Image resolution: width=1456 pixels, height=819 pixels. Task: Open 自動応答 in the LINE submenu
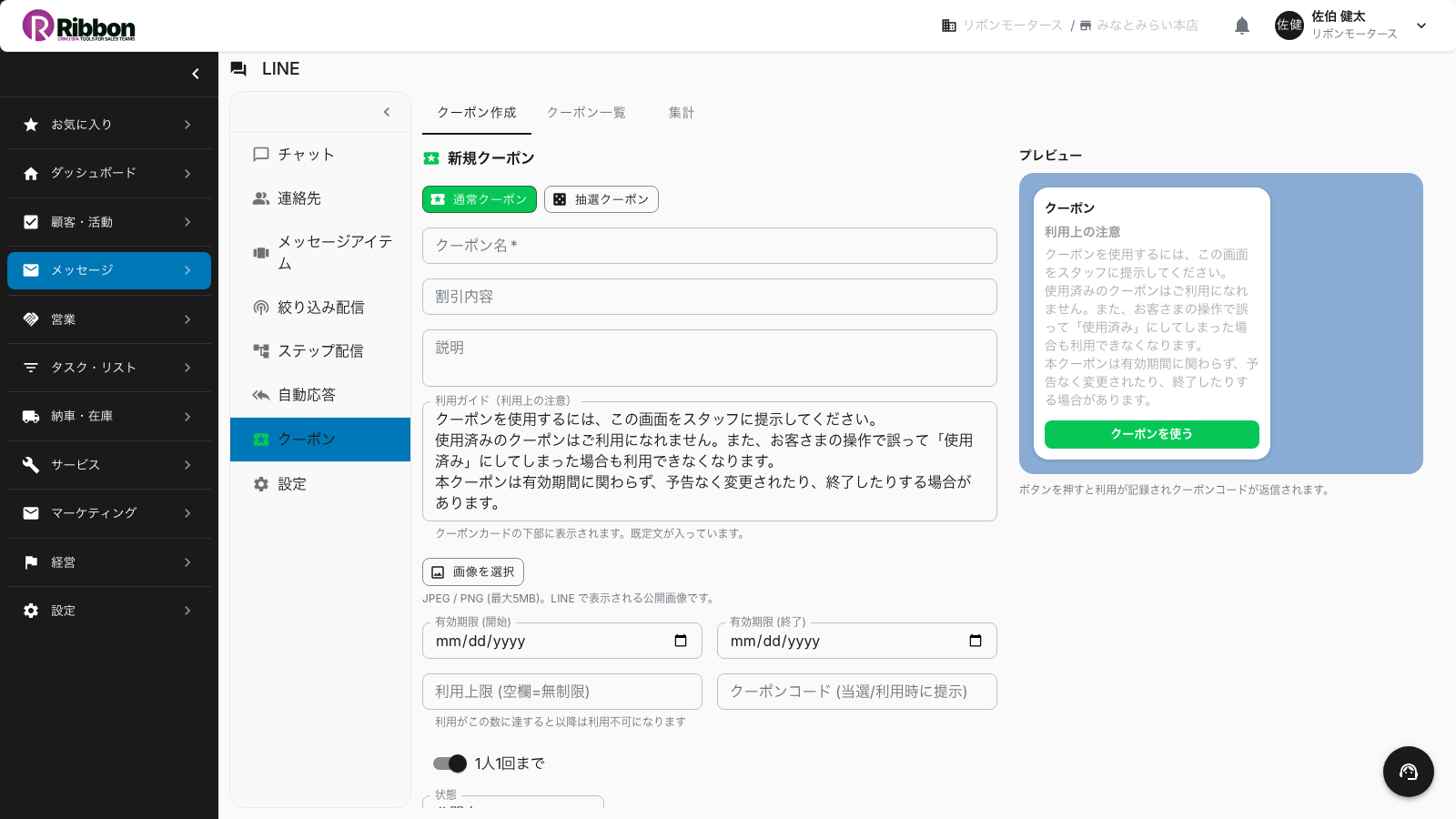(x=320, y=395)
